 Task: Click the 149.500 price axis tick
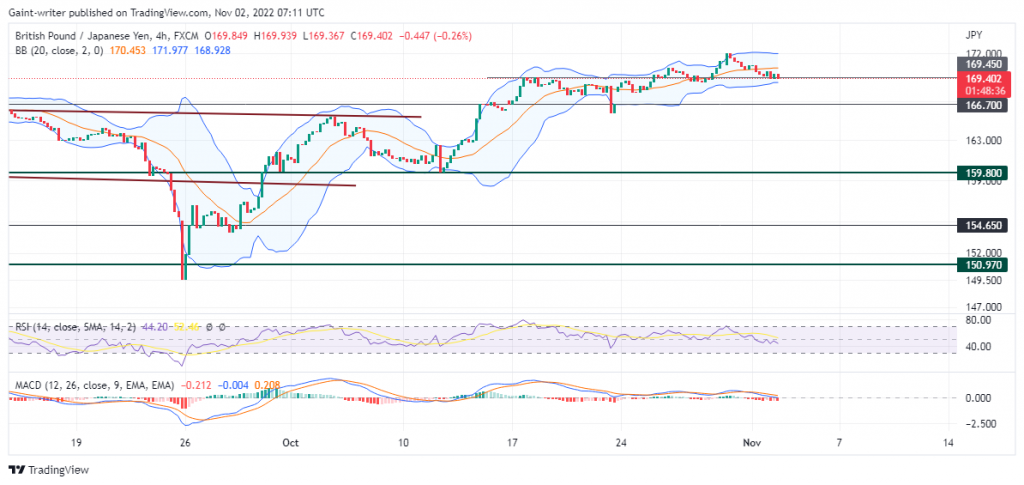point(984,280)
